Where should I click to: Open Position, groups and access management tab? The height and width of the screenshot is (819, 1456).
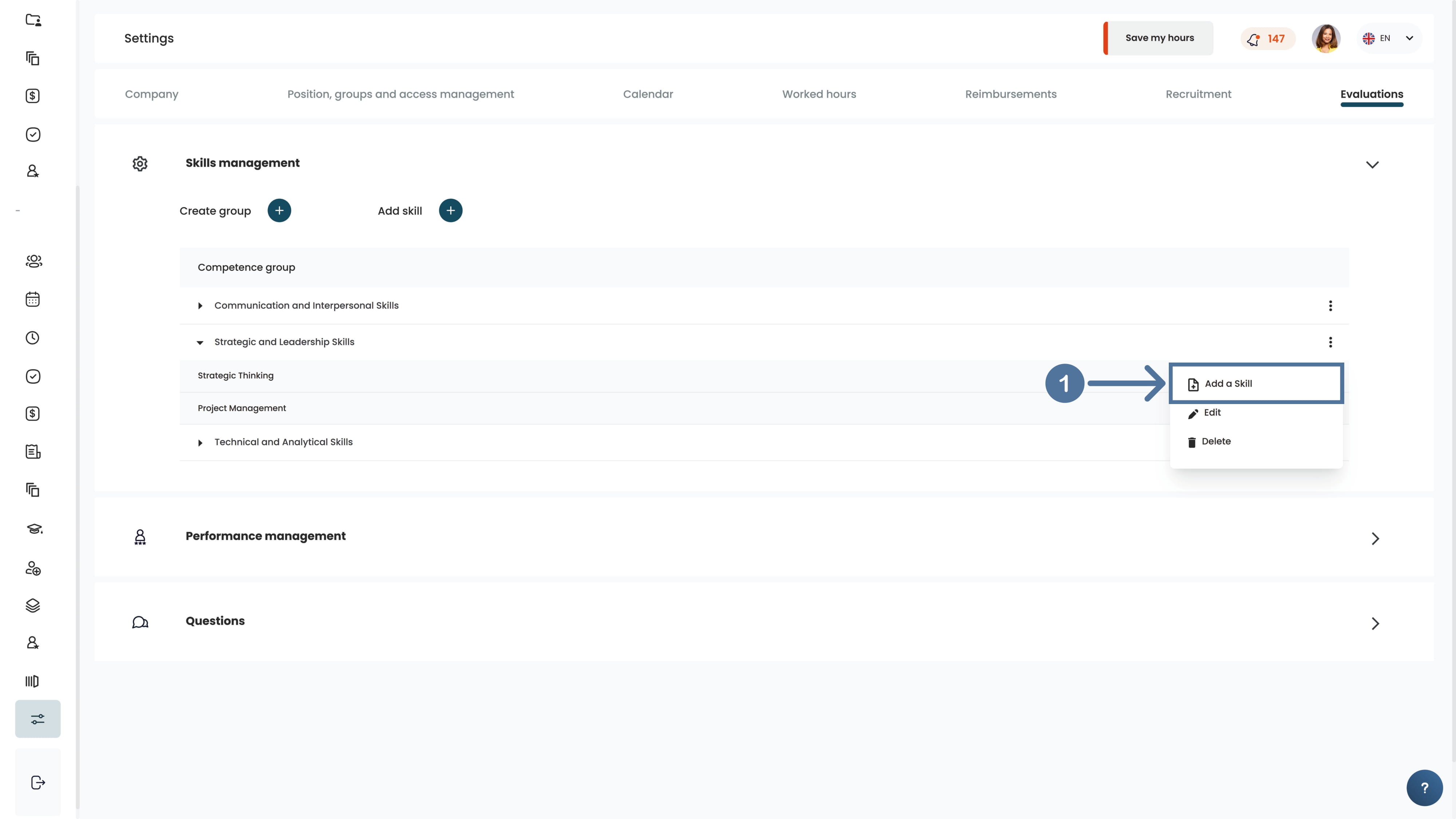pyautogui.click(x=401, y=94)
